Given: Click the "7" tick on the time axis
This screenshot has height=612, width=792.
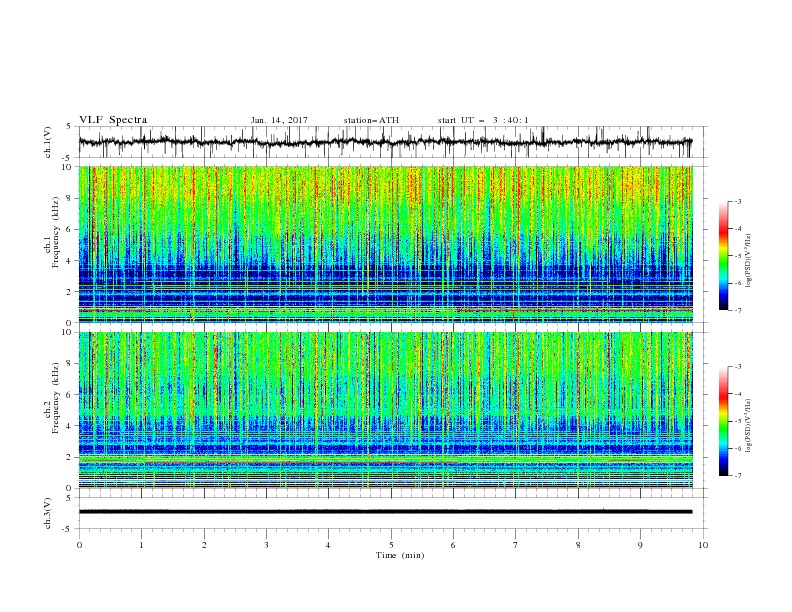Looking at the screenshot, I should click(516, 545).
